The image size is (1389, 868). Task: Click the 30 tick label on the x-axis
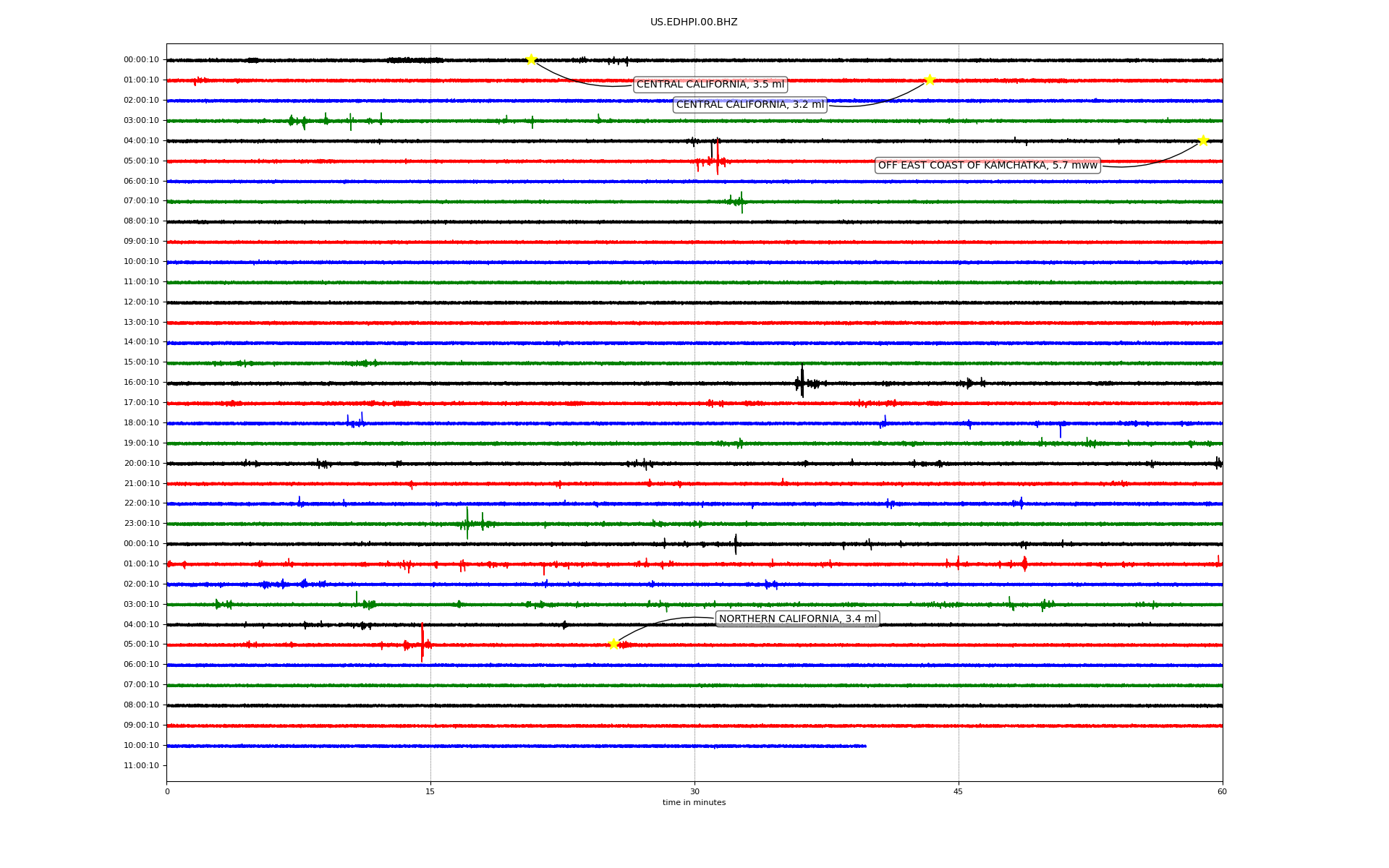(x=694, y=792)
